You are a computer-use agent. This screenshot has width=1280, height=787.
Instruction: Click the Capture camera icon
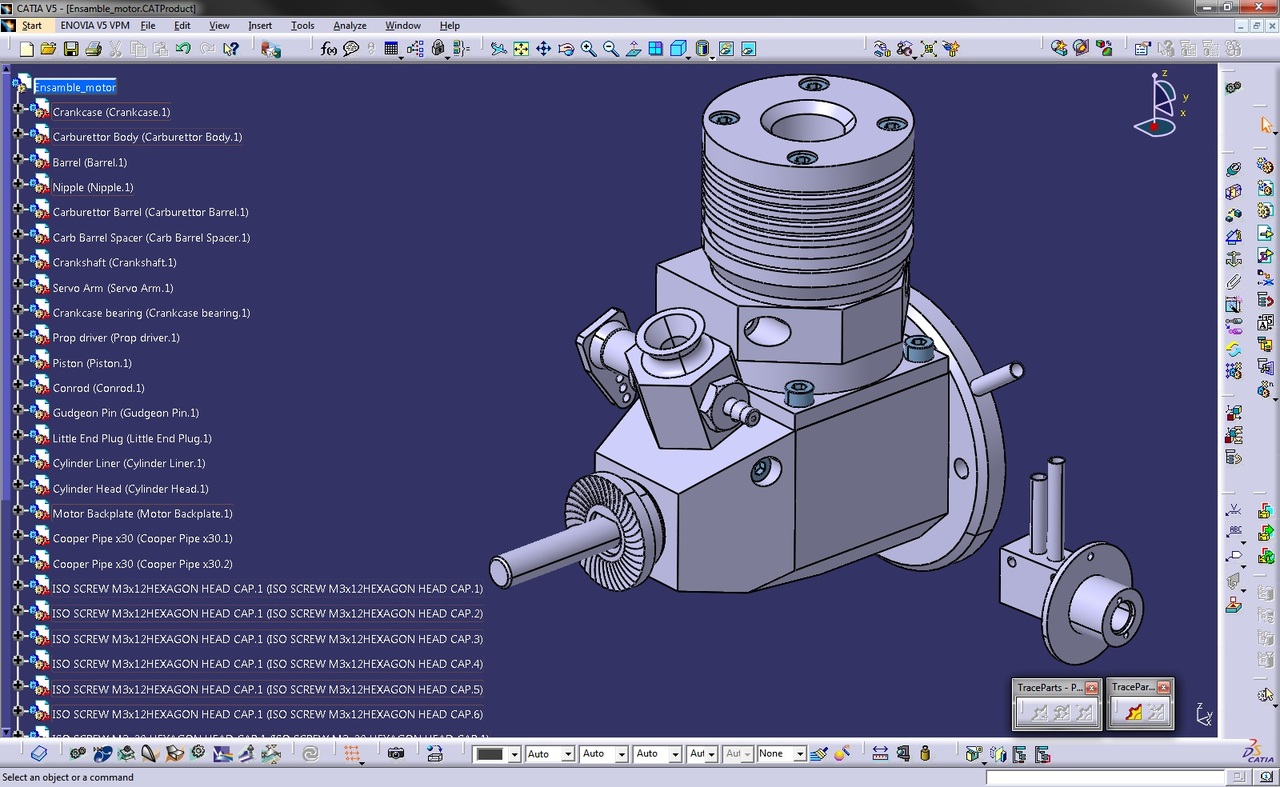click(x=396, y=754)
